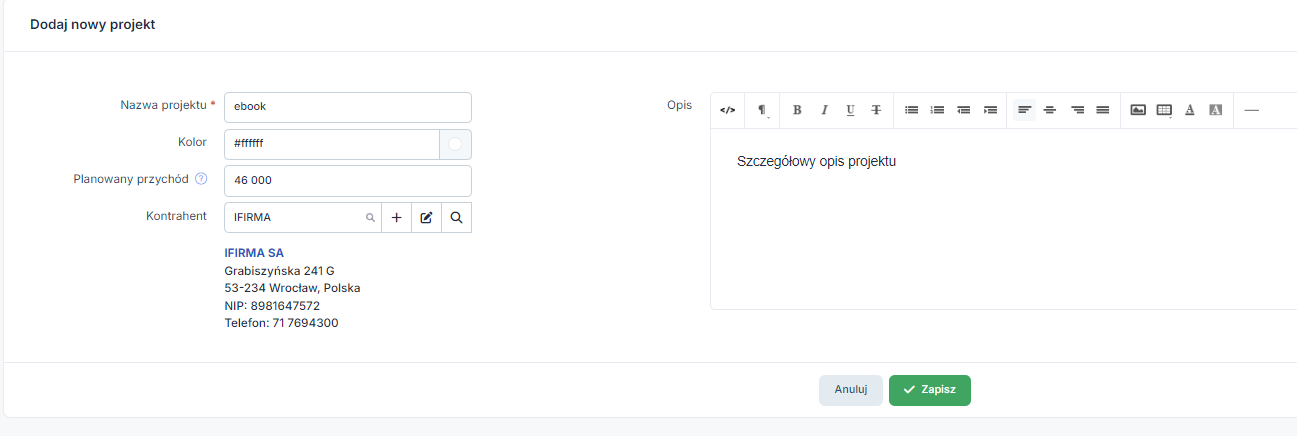
Task: Add new kontrahent with plus icon
Action: point(396,217)
